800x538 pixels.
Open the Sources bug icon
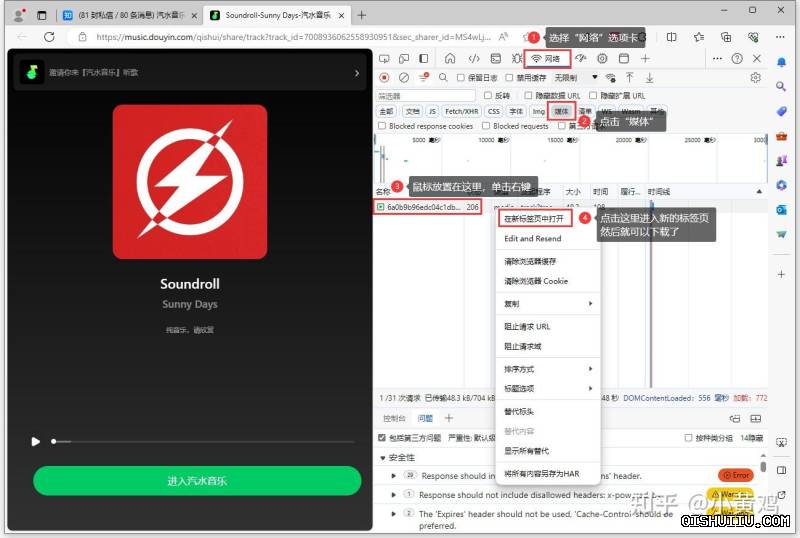(x=516, y=59)
